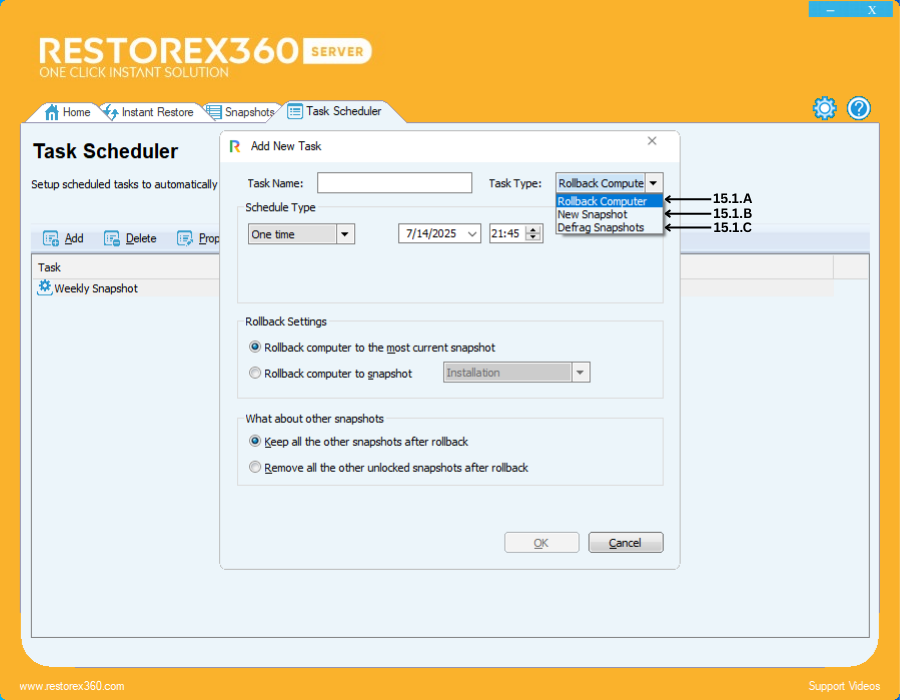Screen dimensions: 900x700
Task: Switch to the Home tab
Action: tap(68, 112)
